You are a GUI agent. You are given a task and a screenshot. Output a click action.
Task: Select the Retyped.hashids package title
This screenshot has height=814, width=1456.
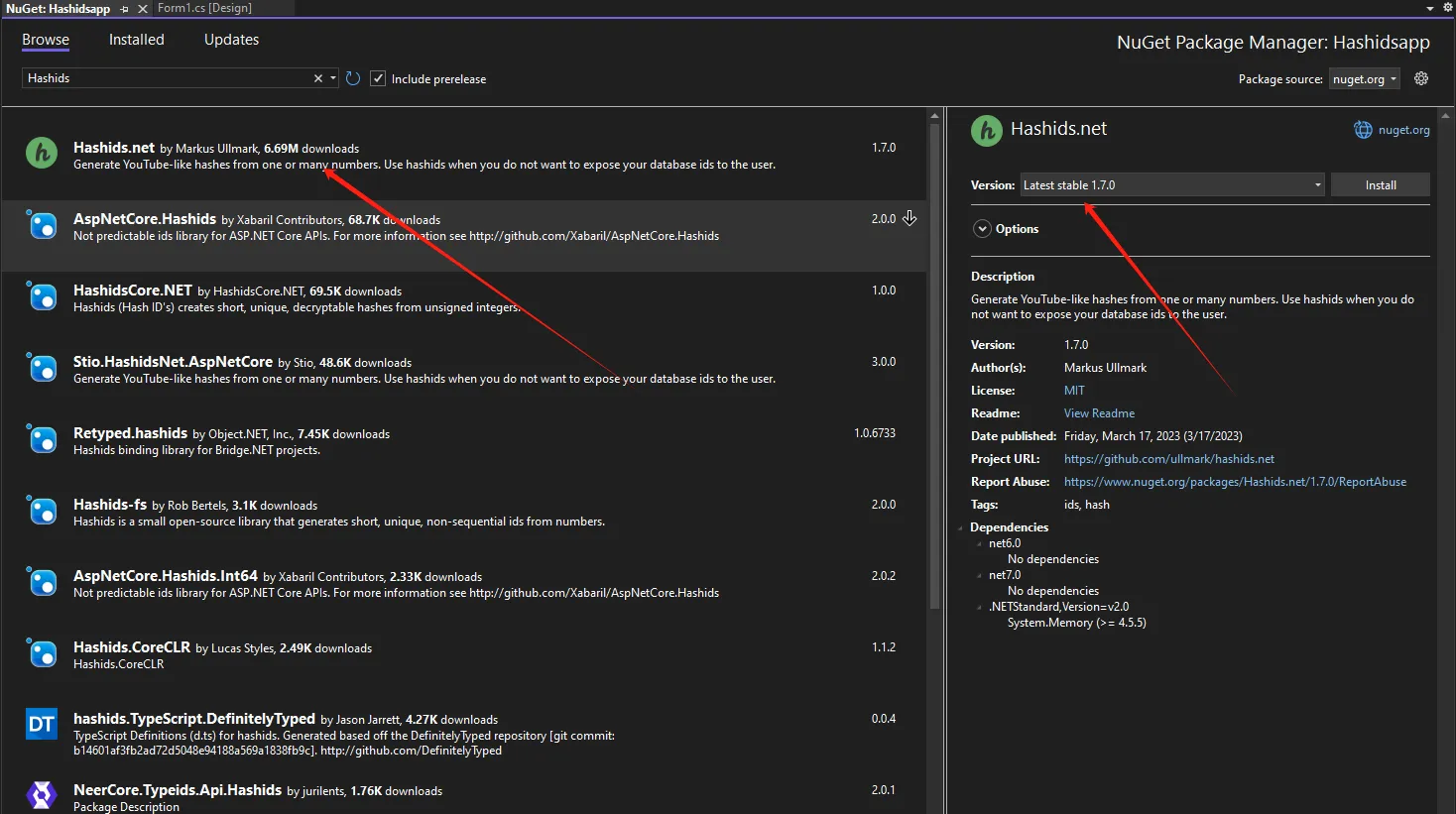(130, 433)
